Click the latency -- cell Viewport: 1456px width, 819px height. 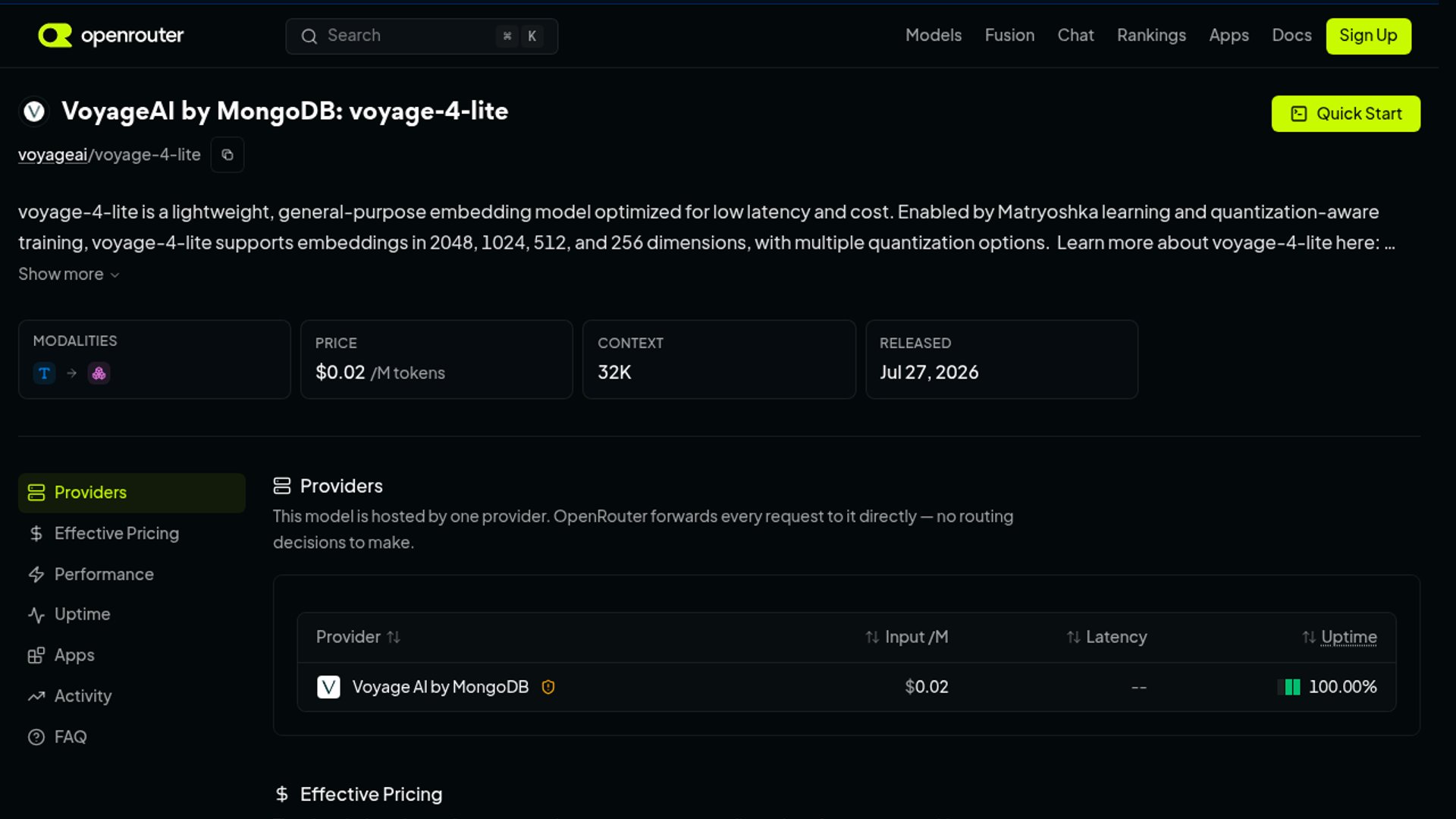click(x=1138, y=687)
